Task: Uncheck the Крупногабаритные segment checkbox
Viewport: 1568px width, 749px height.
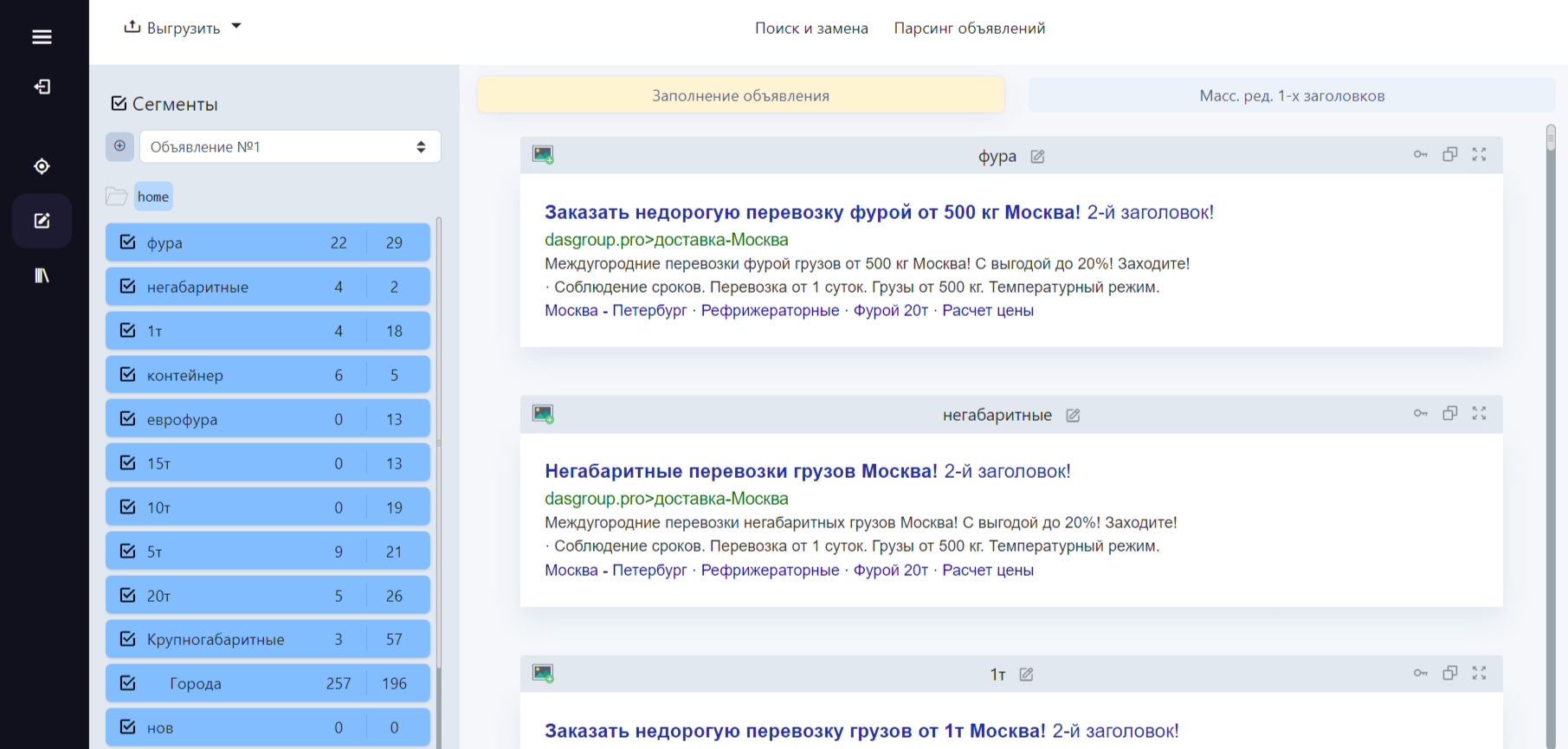Action: click(128, 639)
